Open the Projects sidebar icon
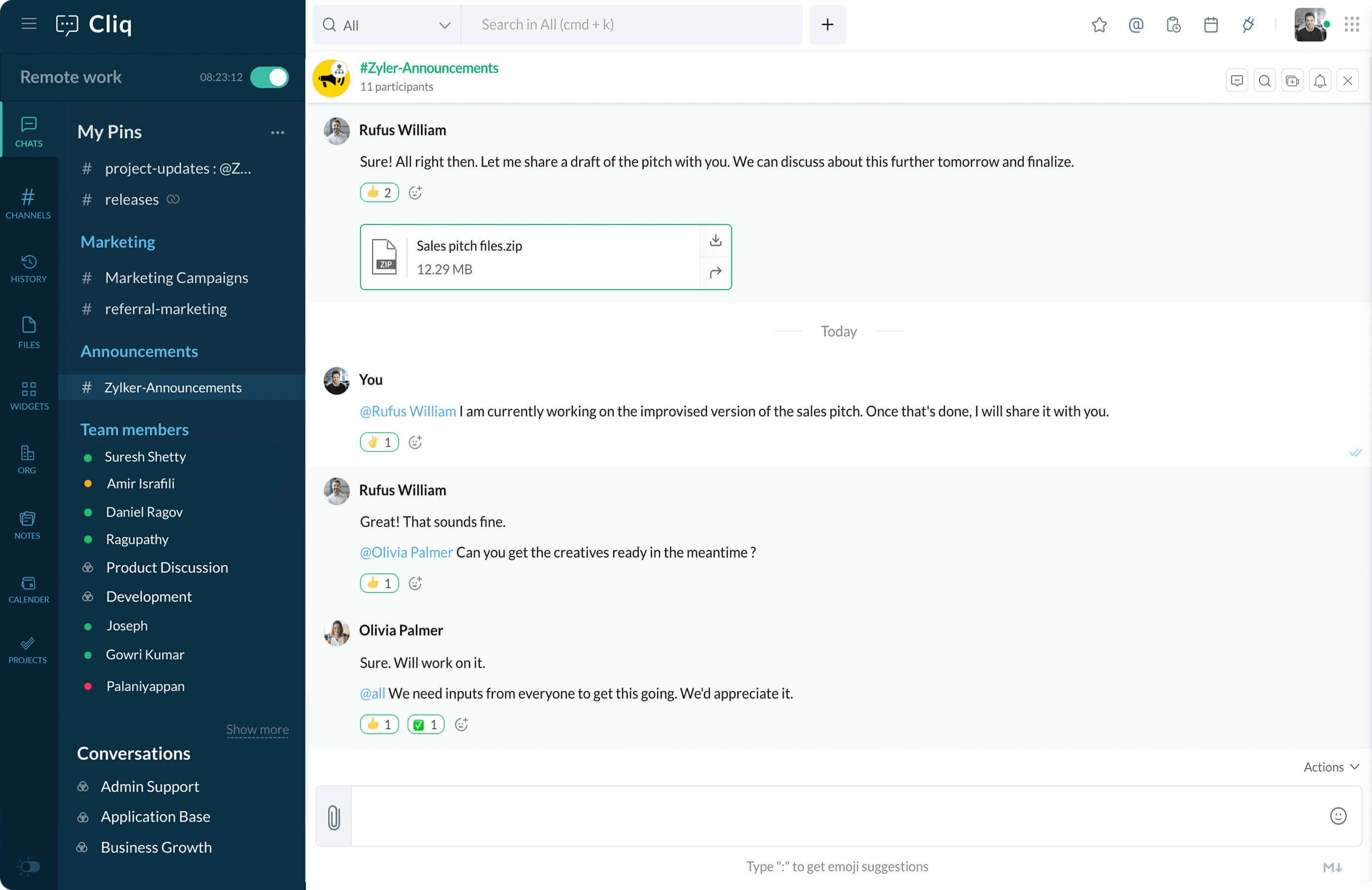This screenshot has height=890, width=1372. (27, 650)
